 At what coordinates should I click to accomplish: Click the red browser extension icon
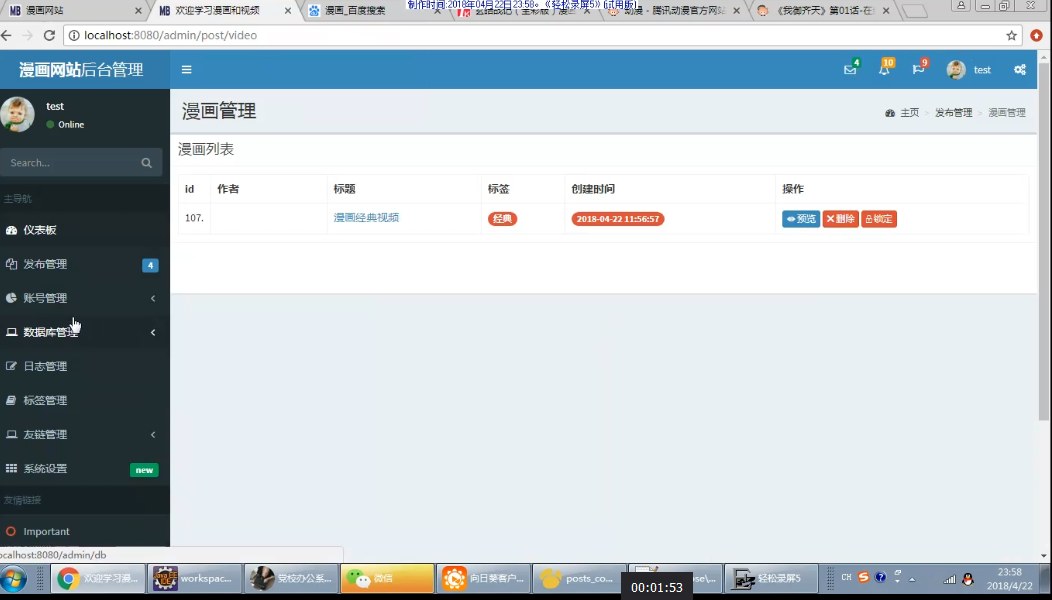(x=1037, y=36)
